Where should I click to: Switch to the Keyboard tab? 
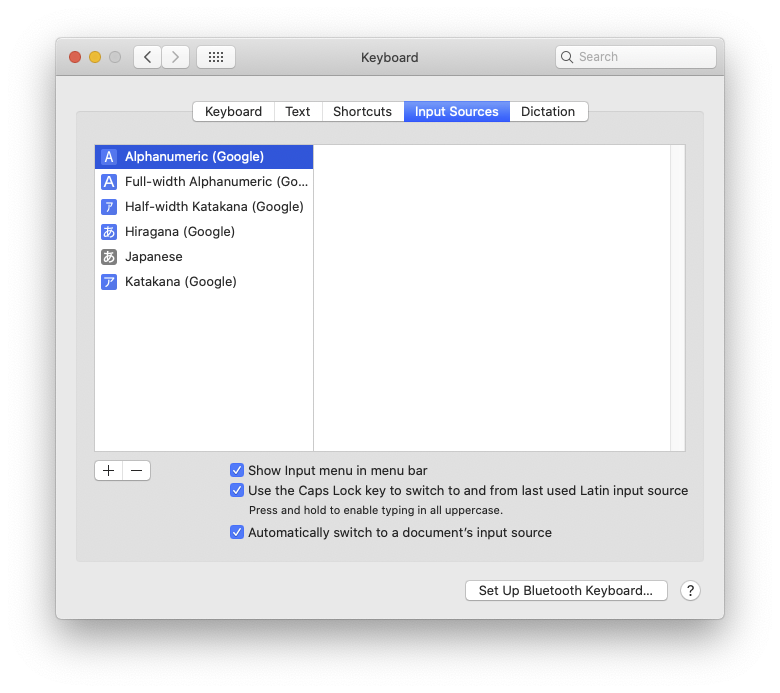[x=233, y=112]
